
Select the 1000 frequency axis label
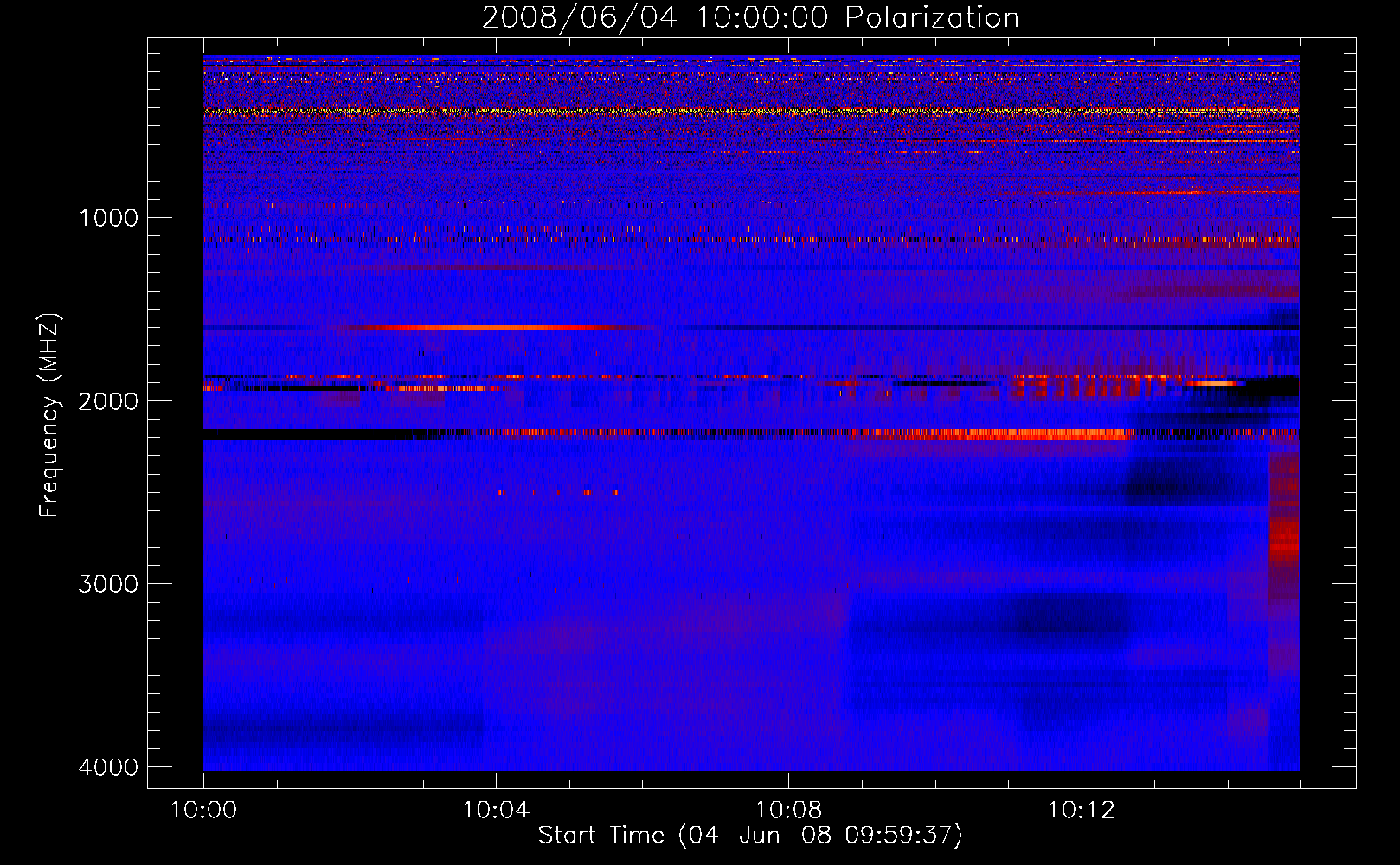[108, 218]
